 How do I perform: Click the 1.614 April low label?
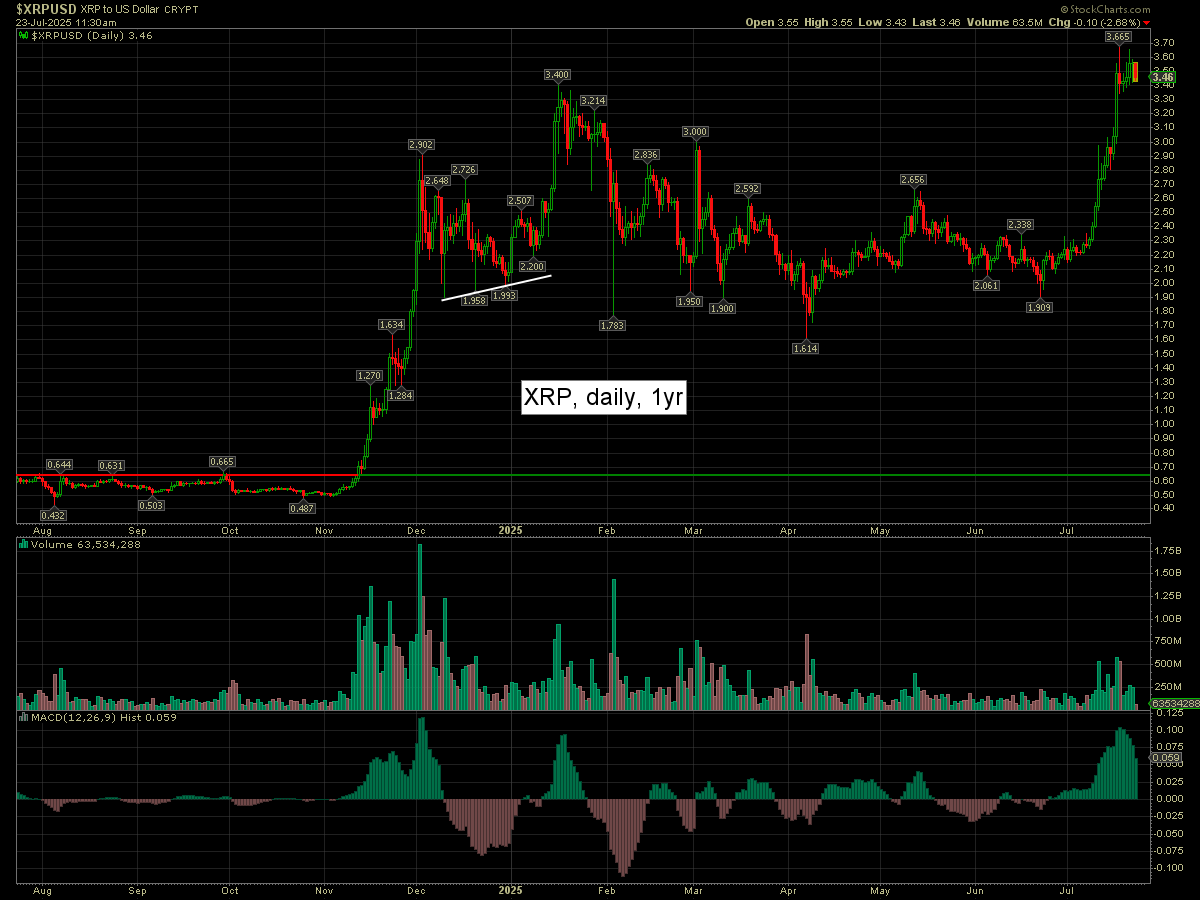point(805,348)
